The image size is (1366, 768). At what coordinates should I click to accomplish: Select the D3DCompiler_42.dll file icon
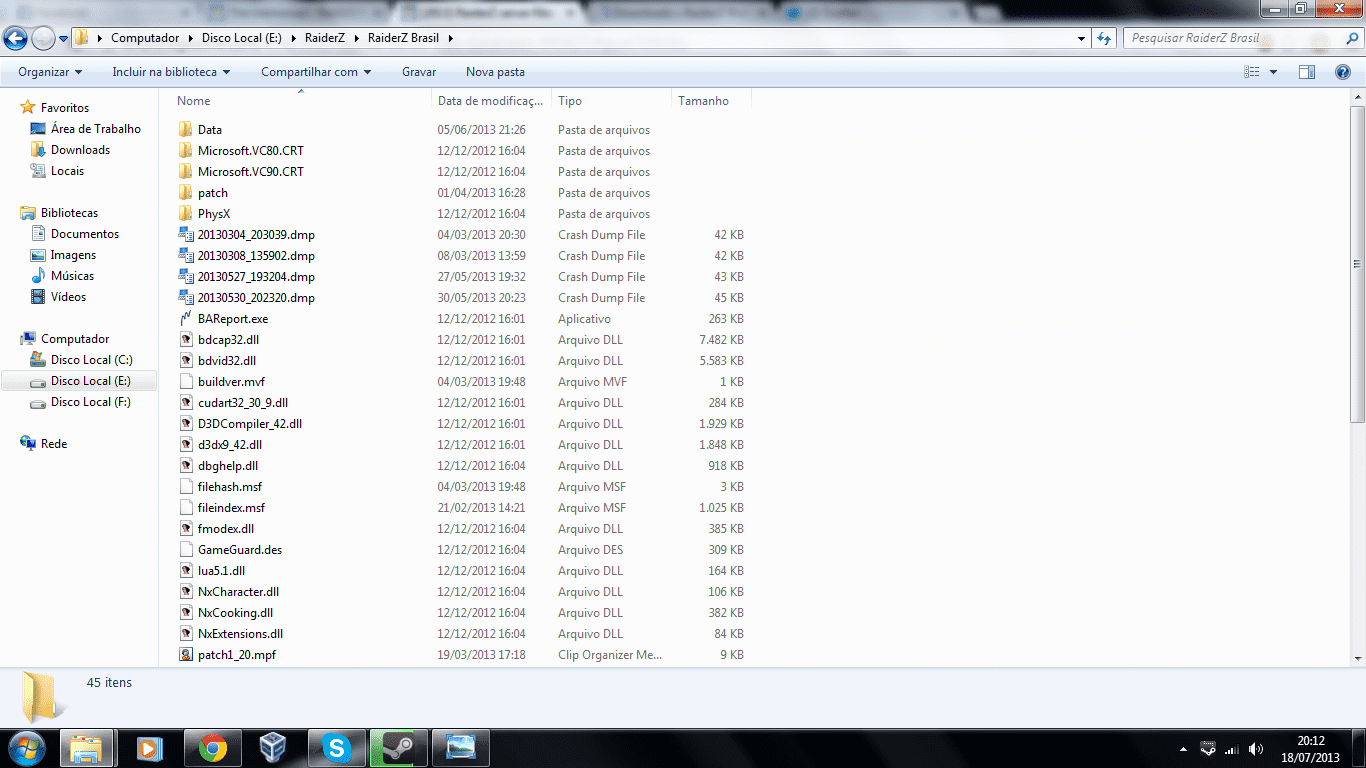185,424
